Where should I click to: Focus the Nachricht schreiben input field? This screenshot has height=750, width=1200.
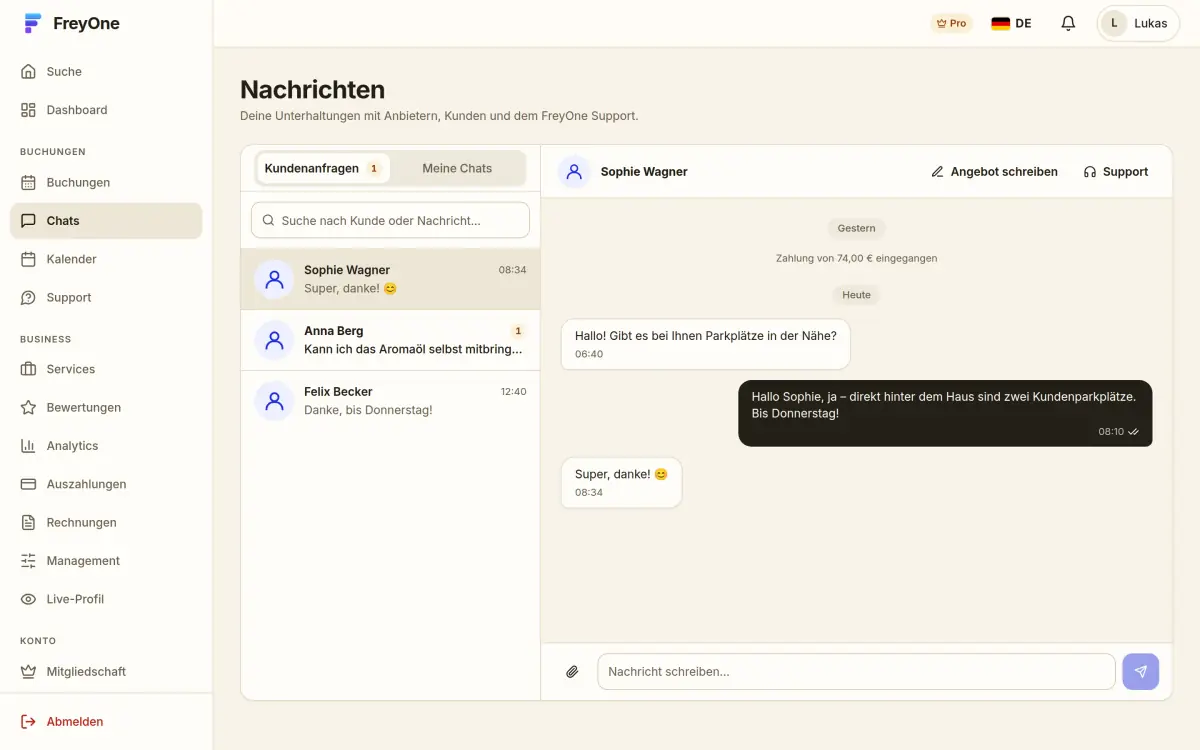pos(856,672)
